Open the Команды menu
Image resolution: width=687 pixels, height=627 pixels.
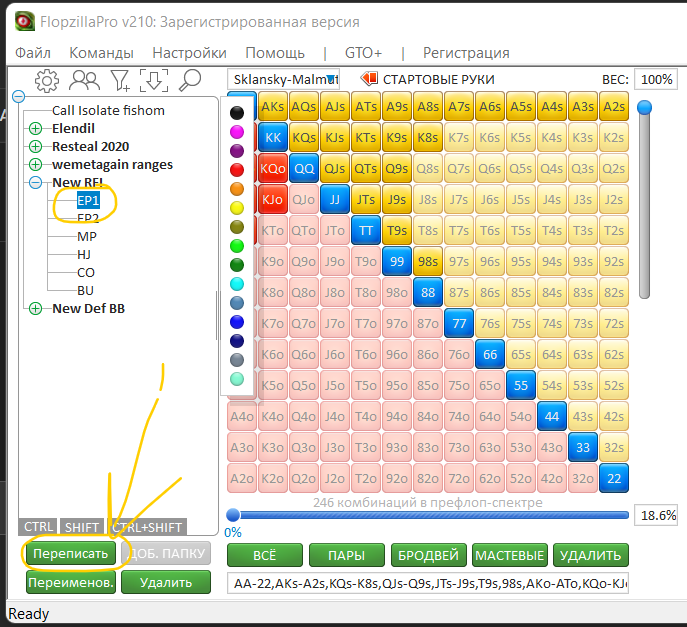point(101,53)
